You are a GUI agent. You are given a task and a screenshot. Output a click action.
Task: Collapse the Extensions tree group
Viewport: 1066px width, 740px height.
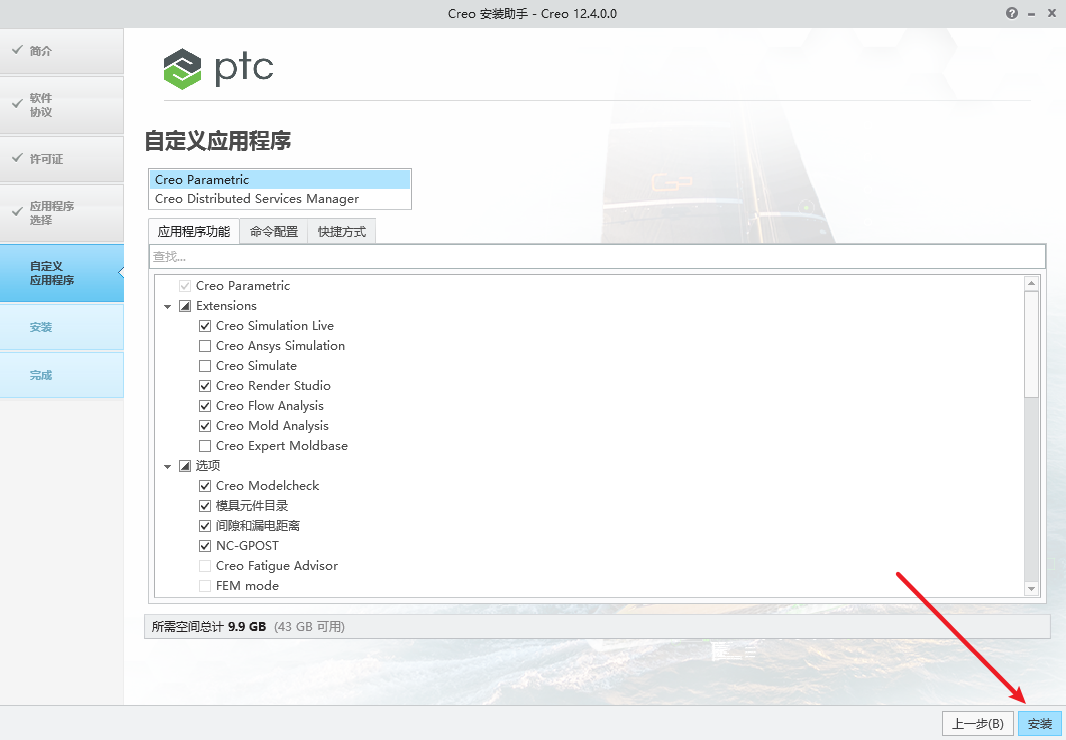pos(168,306)
